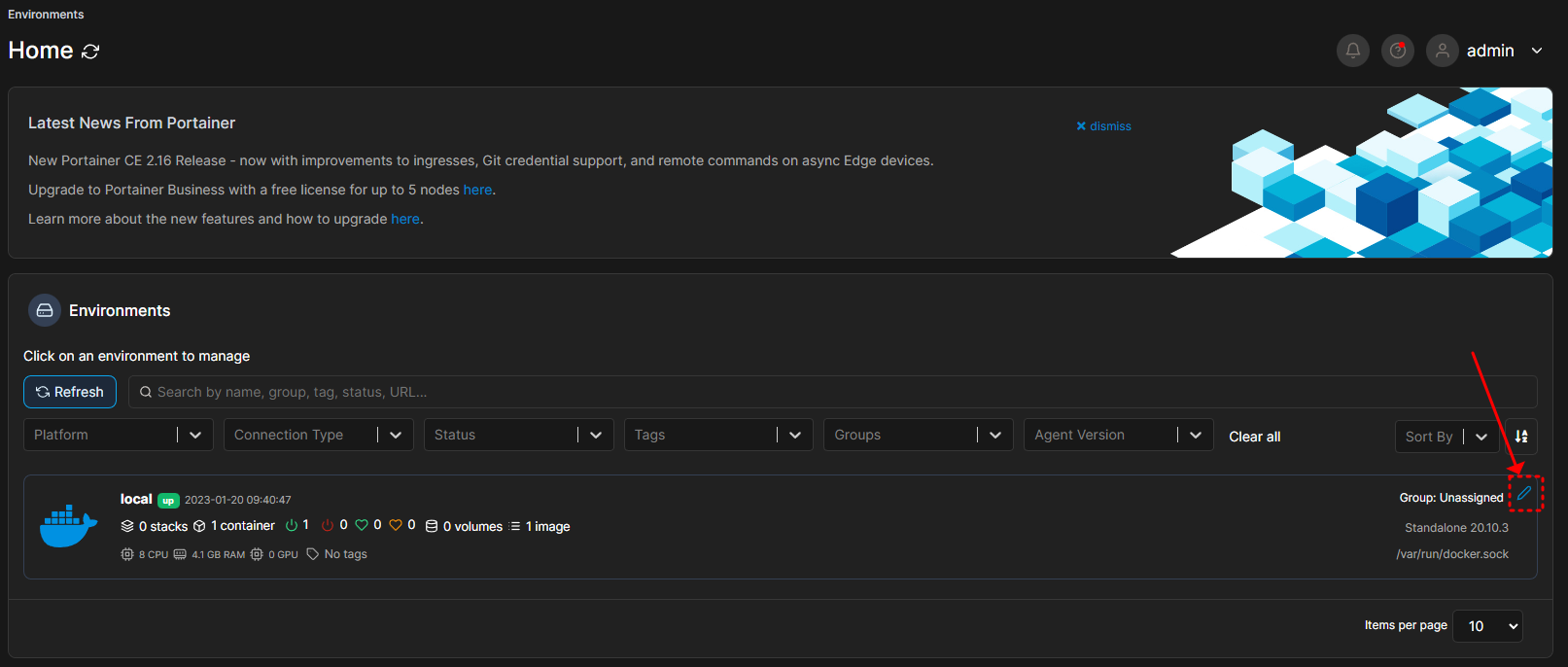
Task: Expand the Tags filter dropdown
Action: (719, 435)
